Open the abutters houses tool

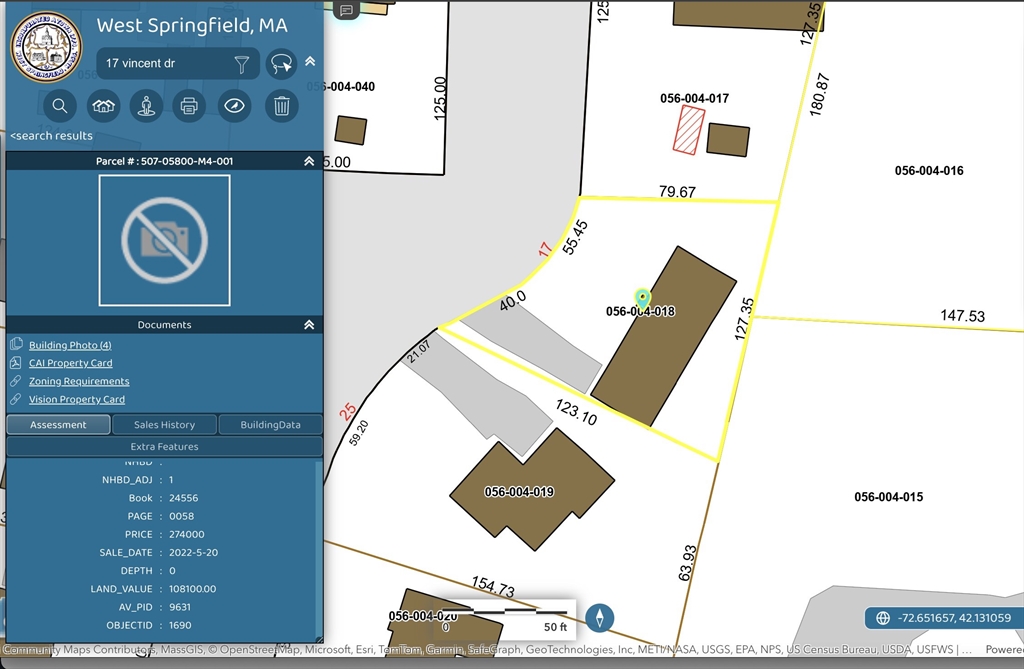pos(103,105)
